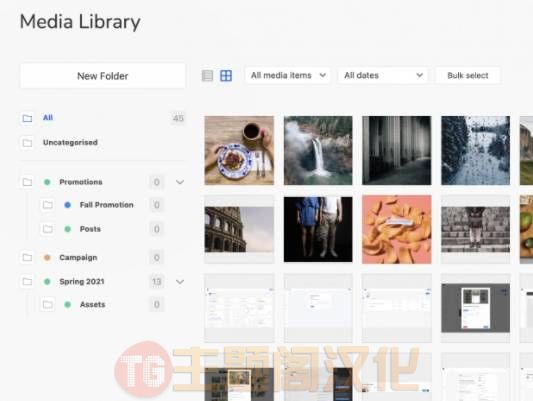Image resolution: width=533 pixels, height=401 pixels.
Task: Click the green dot beside Assets
Action: coord(68,304)
